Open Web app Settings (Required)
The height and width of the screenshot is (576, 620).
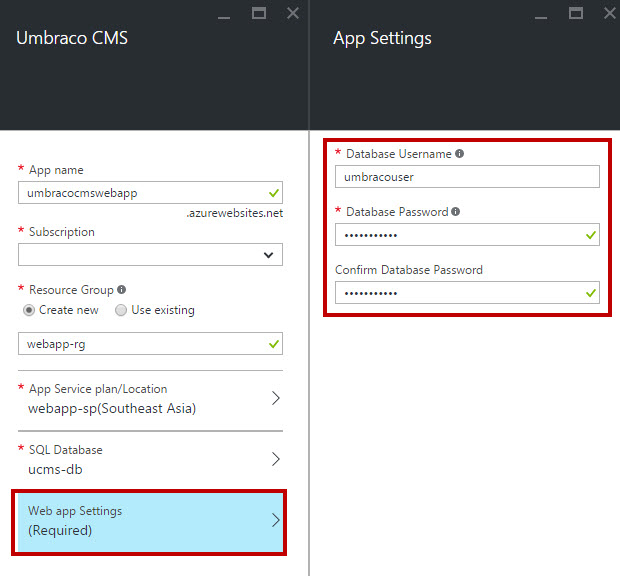pos(150,522)
